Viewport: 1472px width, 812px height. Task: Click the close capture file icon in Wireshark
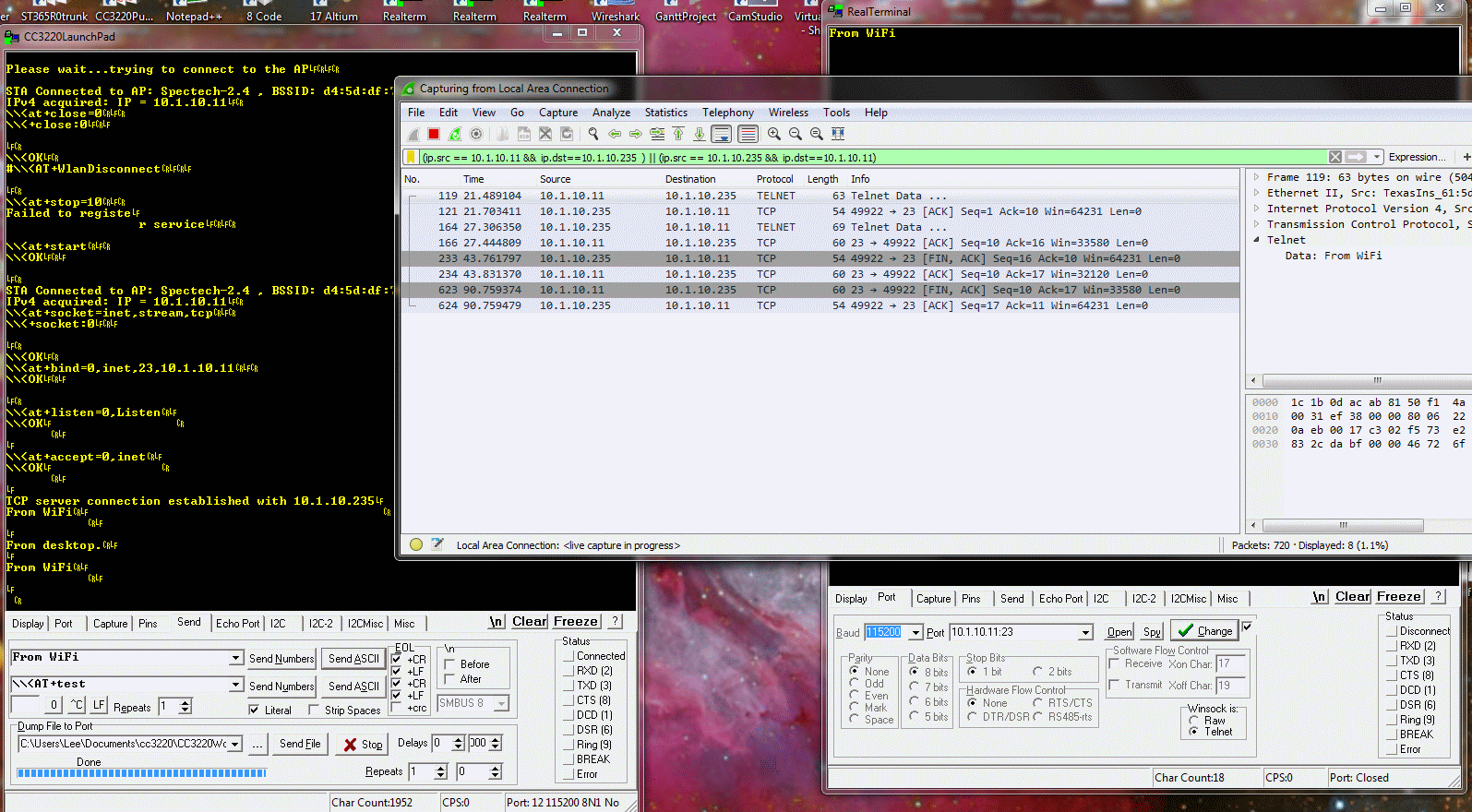tap(545, 134)
